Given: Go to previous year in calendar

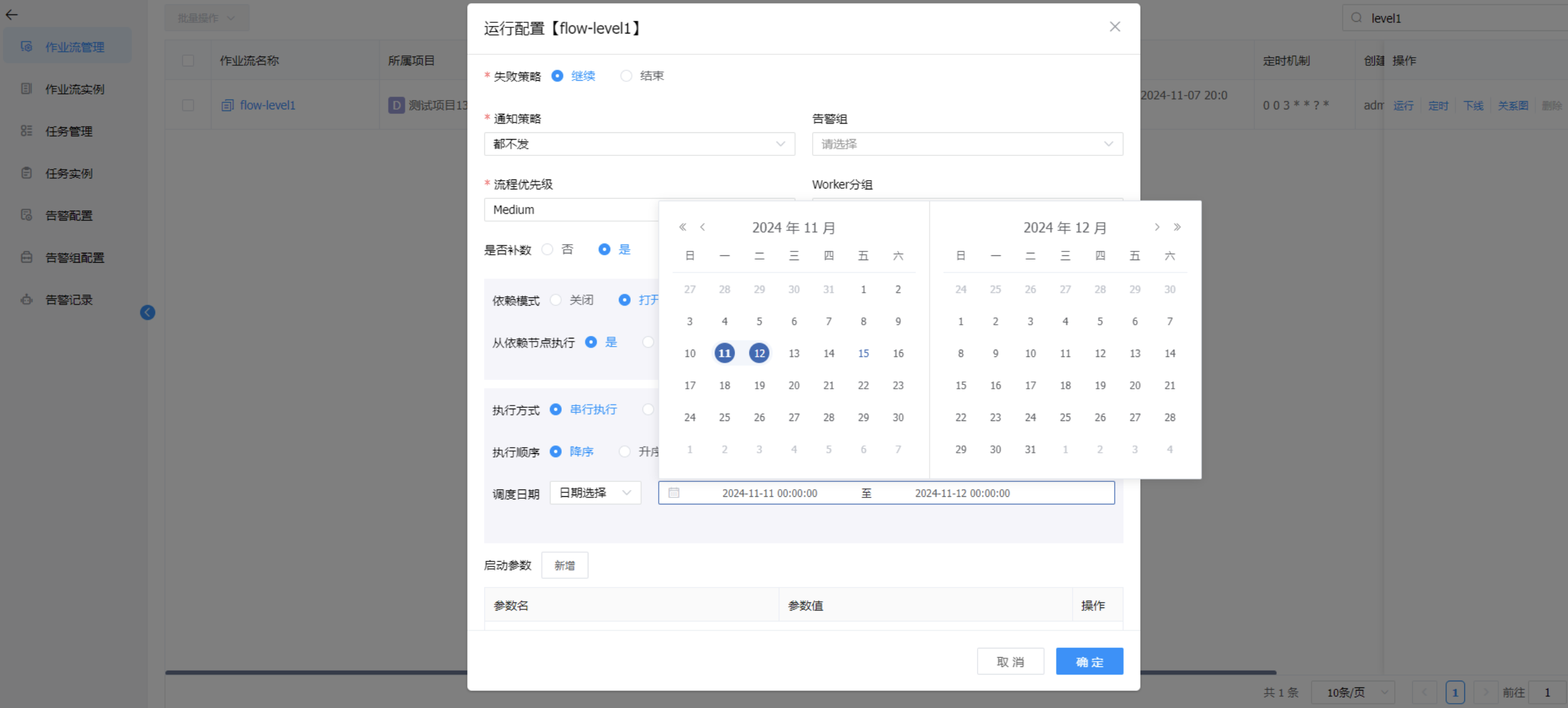Looking at the screenshot, I should (682, 227).
